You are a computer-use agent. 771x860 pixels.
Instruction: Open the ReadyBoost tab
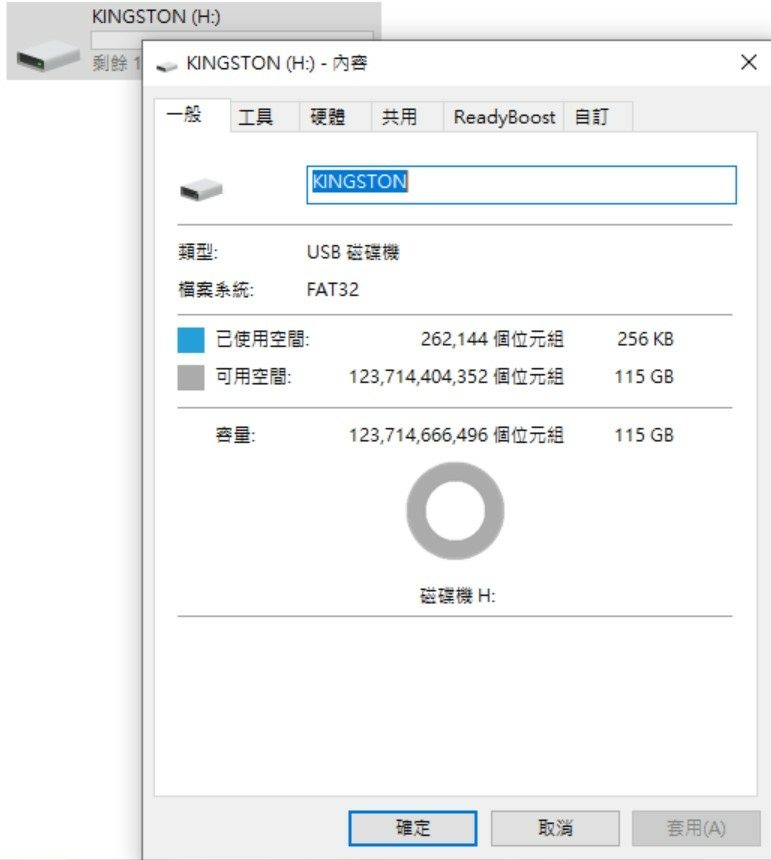[504, 117]
